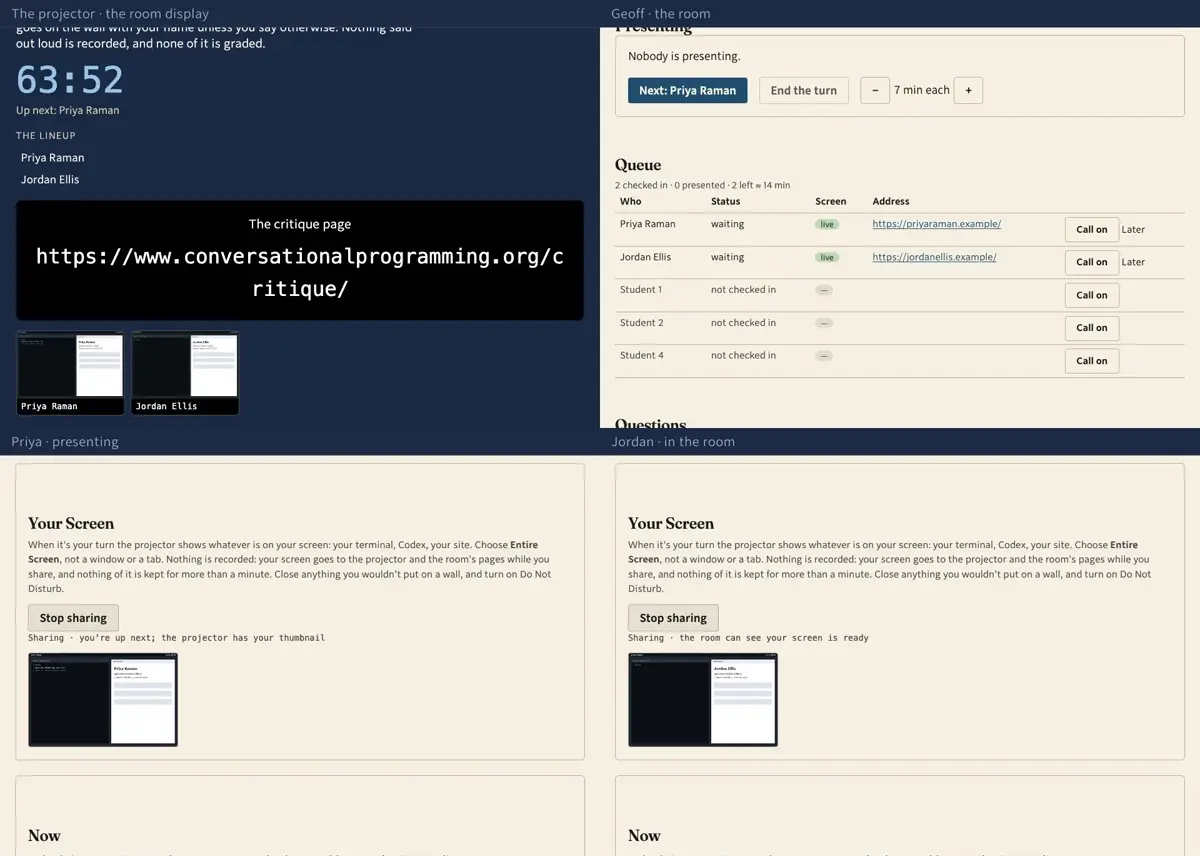1200x856 pixels.
Task: Click the "Student 2" name in the queue
Action: point(641,323)
